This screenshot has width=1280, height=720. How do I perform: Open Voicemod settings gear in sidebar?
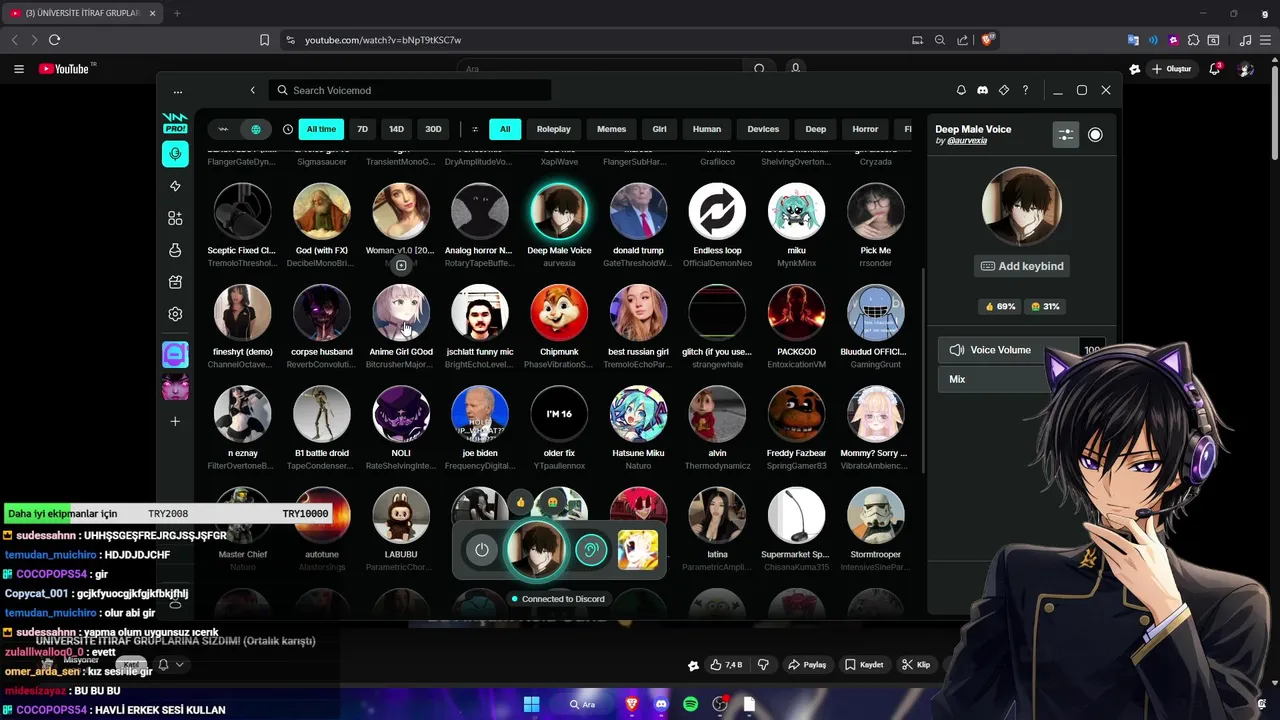pyautogui.click(x=175, y=314)
